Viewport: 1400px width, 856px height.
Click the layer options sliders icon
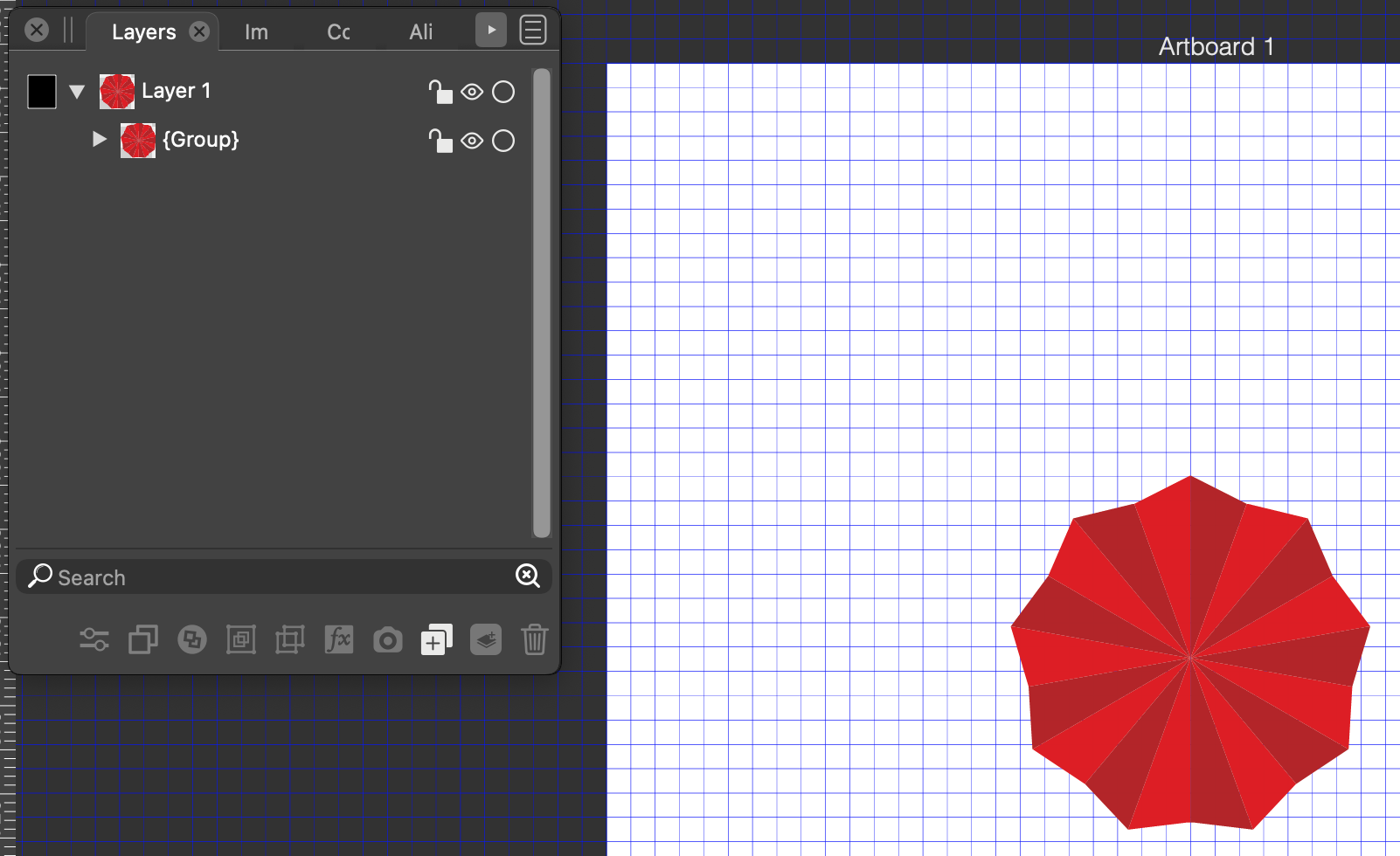pos(94,640)
